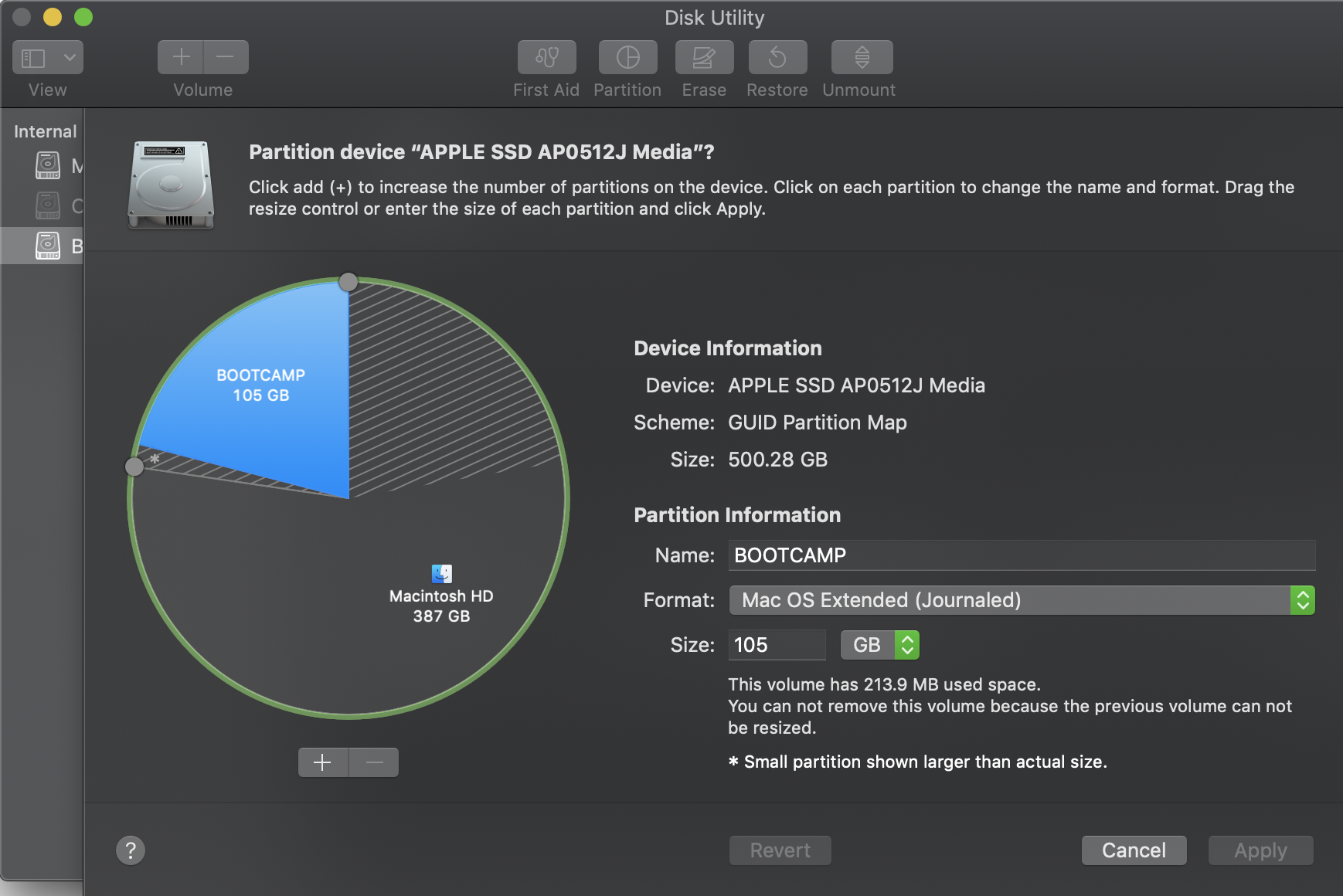Click the Disk Utility window title
The image size is (1343, 896).
click(715, 17)
